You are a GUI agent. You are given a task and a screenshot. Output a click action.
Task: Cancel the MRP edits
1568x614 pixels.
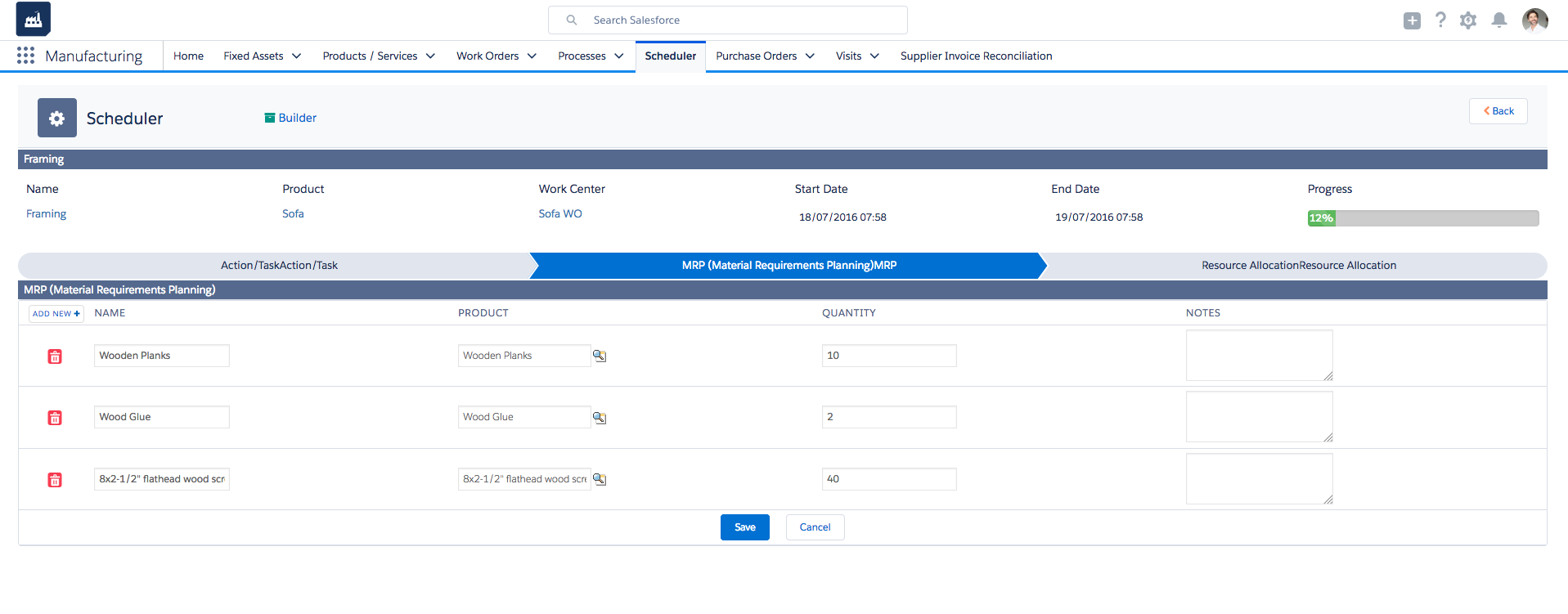(815, 527)
